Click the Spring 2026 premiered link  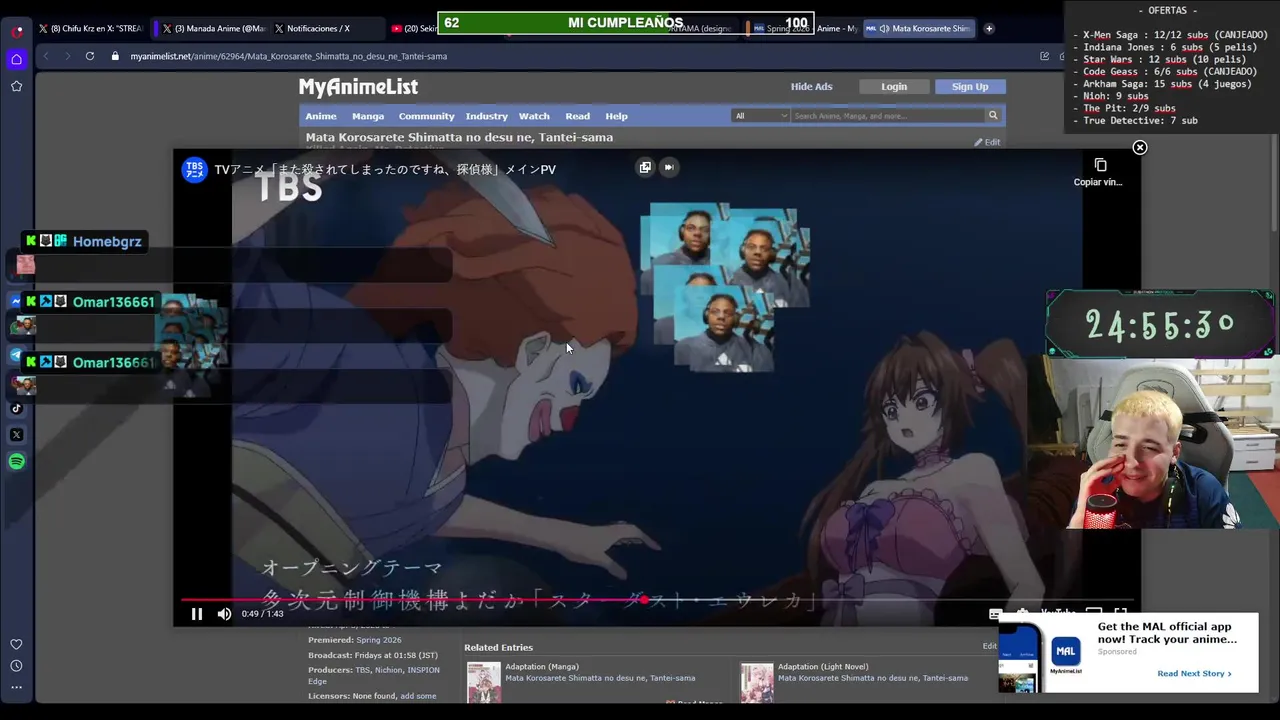(379, 640)
